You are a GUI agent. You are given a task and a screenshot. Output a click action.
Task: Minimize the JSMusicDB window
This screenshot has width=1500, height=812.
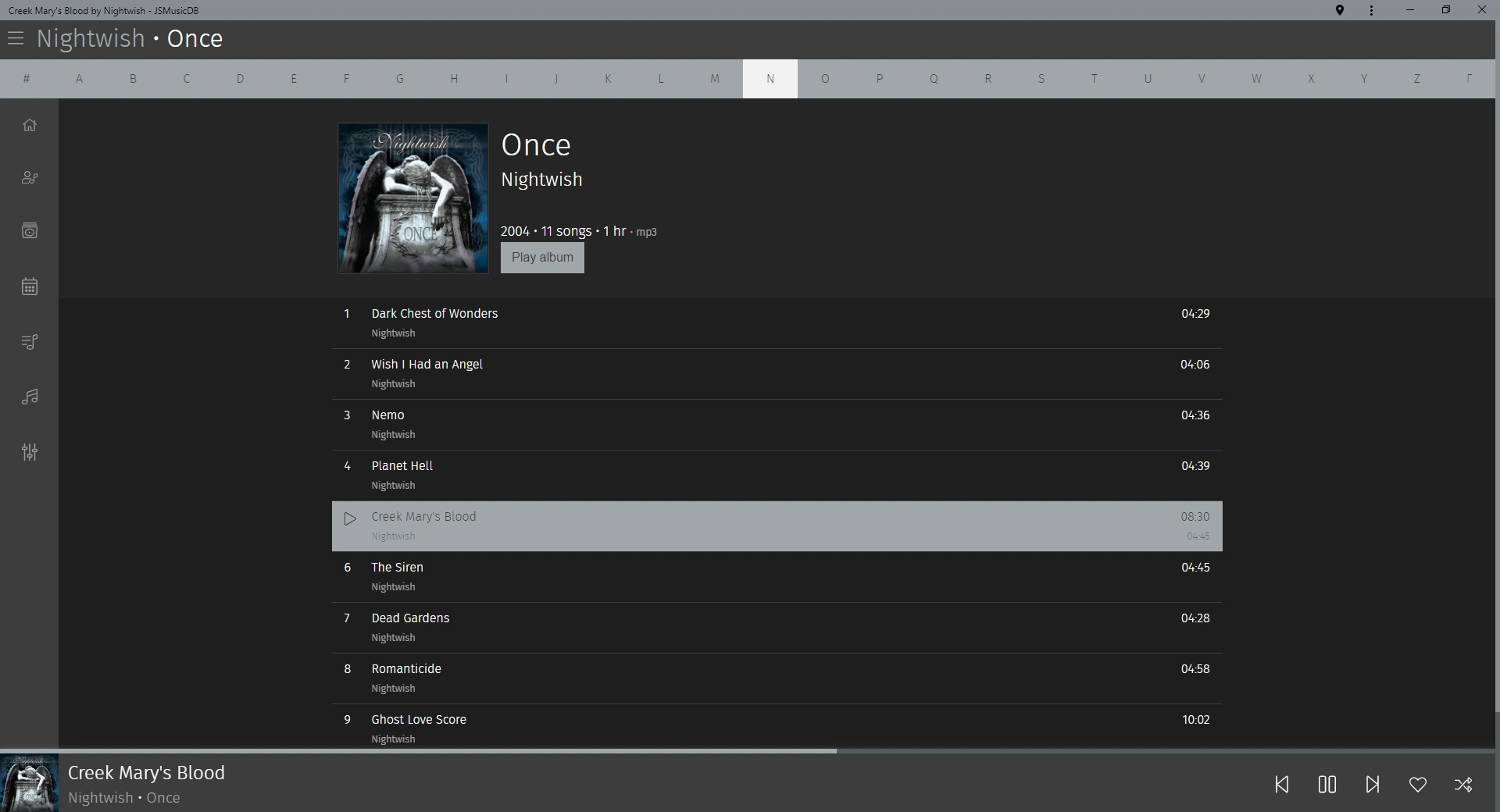click(1410, 10)
